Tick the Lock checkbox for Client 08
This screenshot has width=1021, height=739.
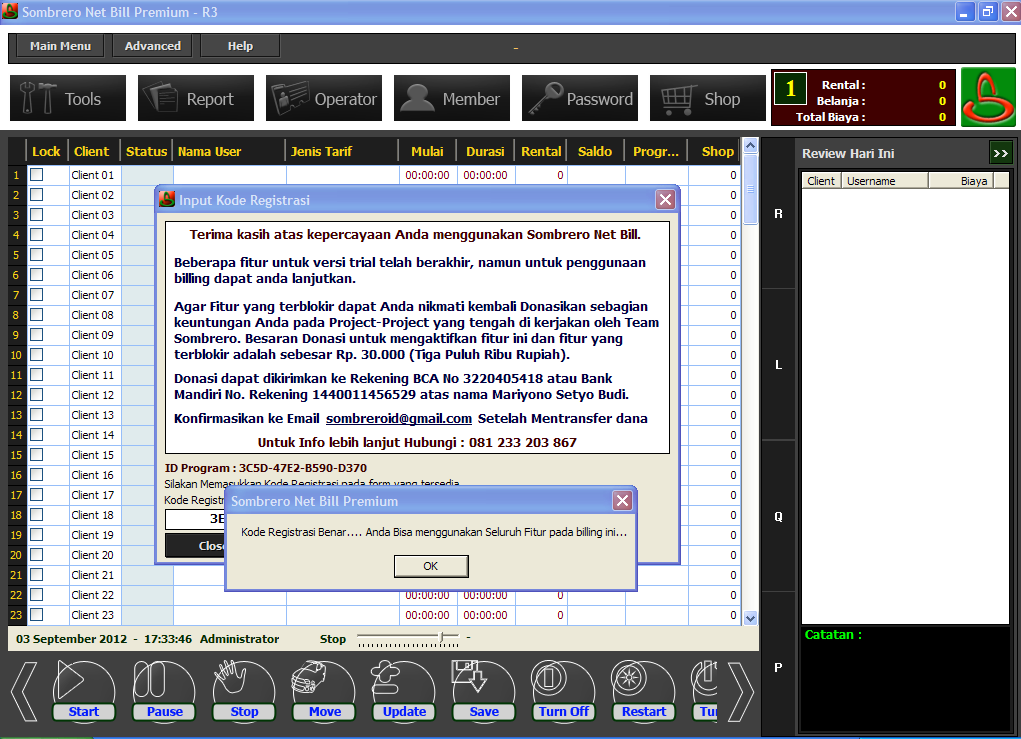tap(37, 314)
